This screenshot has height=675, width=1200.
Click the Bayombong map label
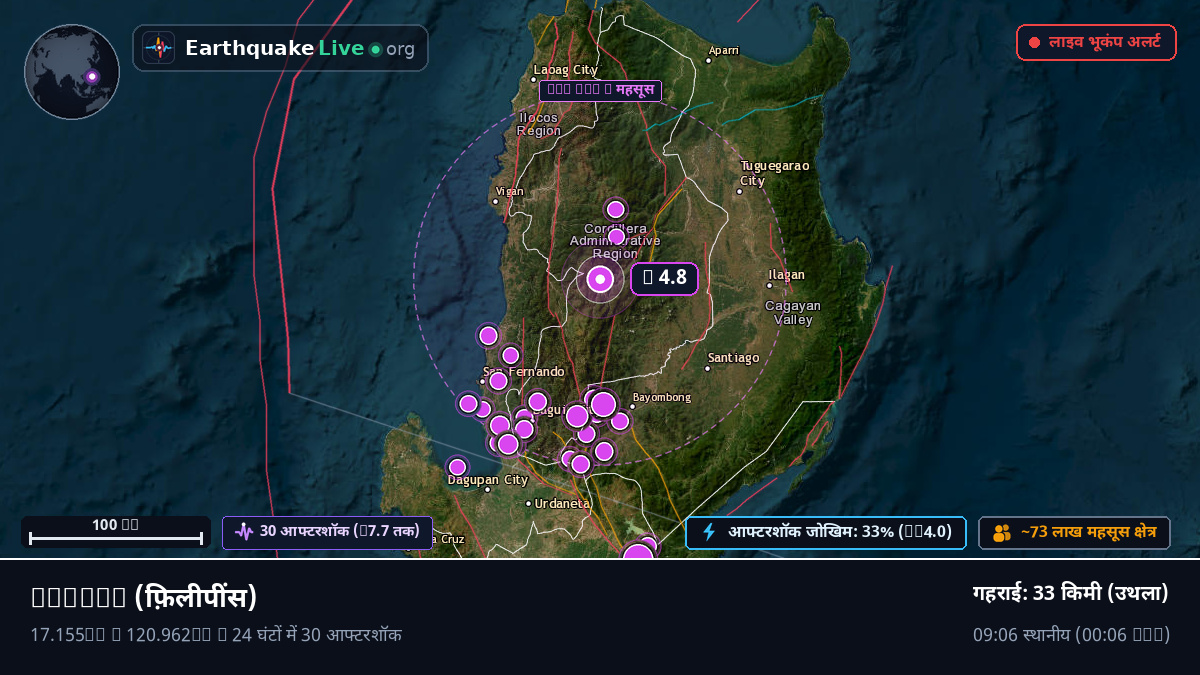661,397
